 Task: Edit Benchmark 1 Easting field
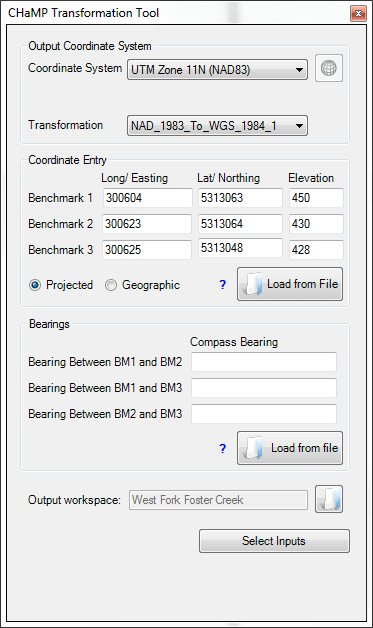pyautogui.click(x=147, y=198)
